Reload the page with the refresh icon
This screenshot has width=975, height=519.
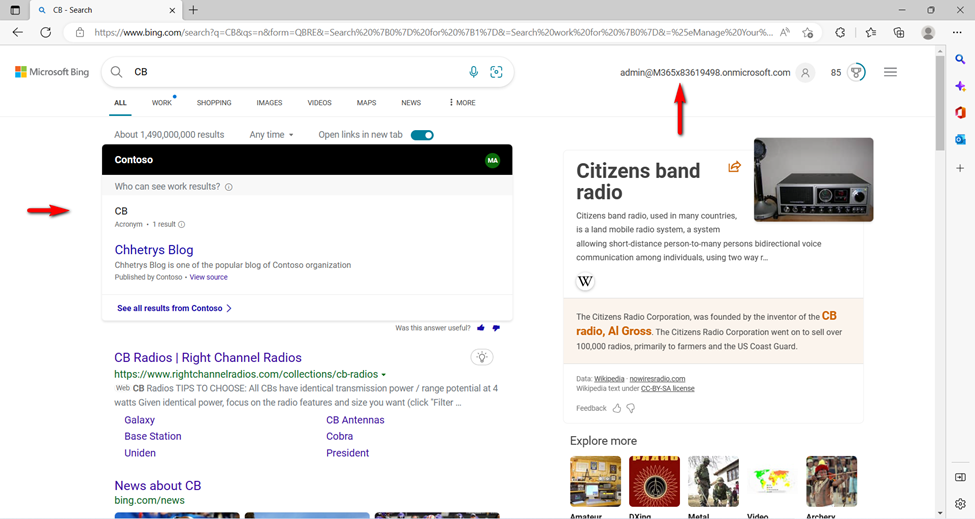[x=45, y=32]
